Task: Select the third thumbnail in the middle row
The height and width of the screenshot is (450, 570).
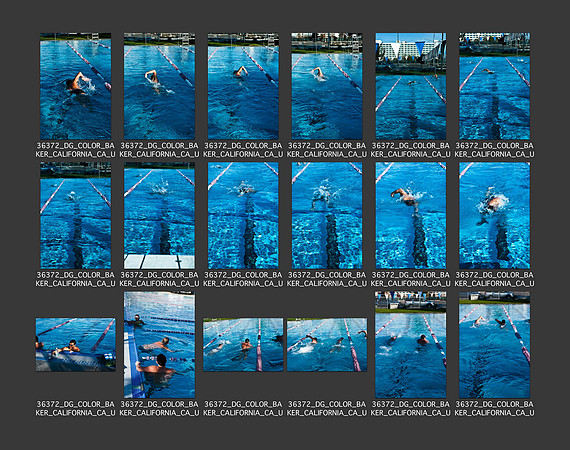Action: (x=243, y=216)
